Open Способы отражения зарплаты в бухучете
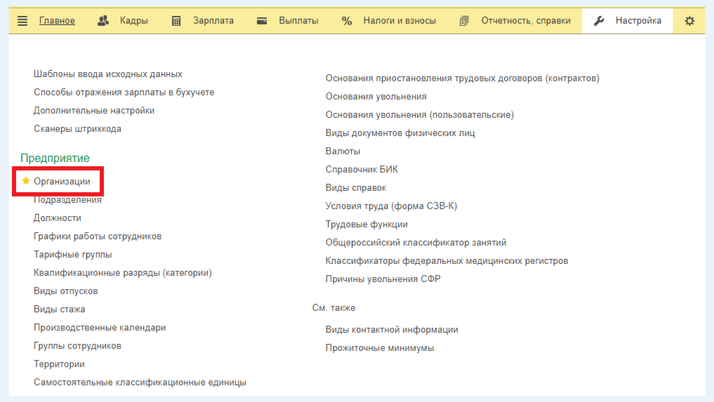714x402 pixels. click(123, 92)
